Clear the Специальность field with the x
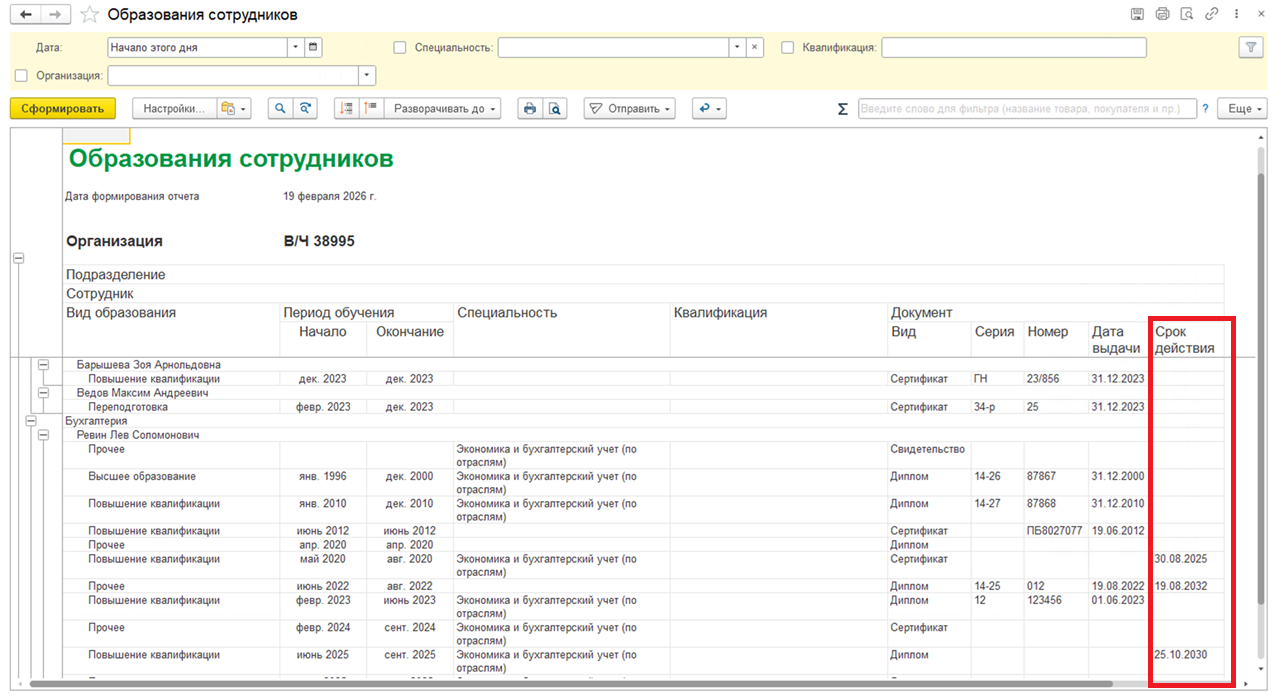The image size is (1282, 698). pos(755,47)
